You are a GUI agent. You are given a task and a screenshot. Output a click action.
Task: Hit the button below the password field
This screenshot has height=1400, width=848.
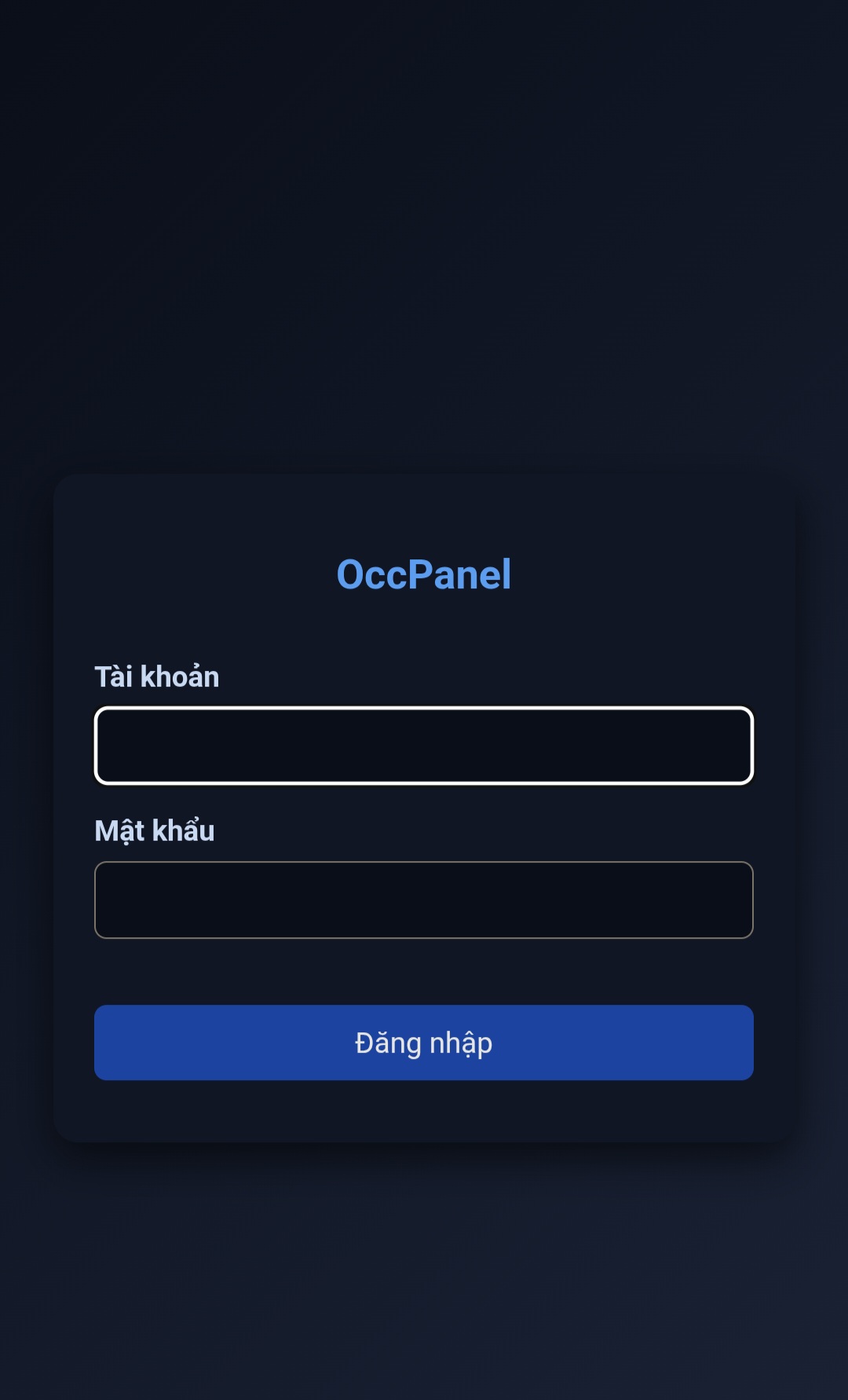pyautogui.click(x=424, y=1043)
